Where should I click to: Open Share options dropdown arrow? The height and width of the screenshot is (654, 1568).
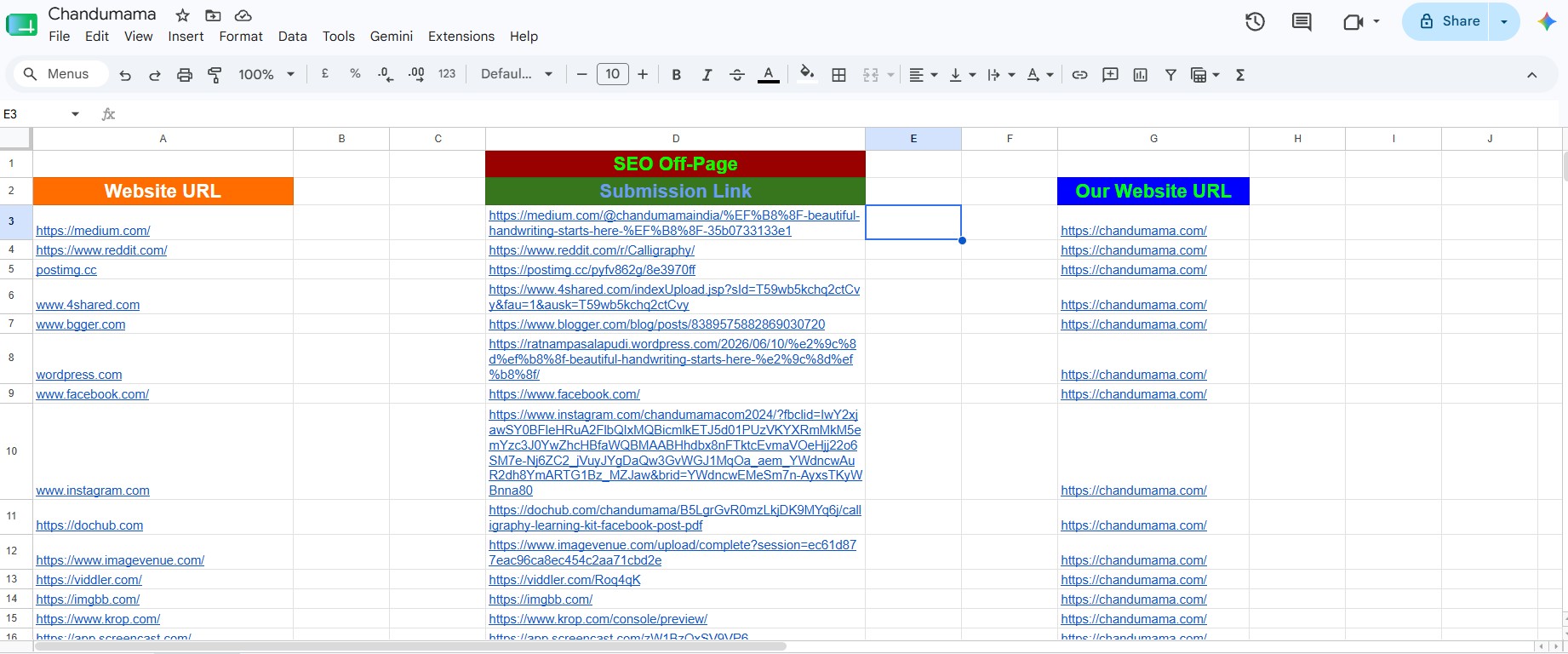point(1504,22)
